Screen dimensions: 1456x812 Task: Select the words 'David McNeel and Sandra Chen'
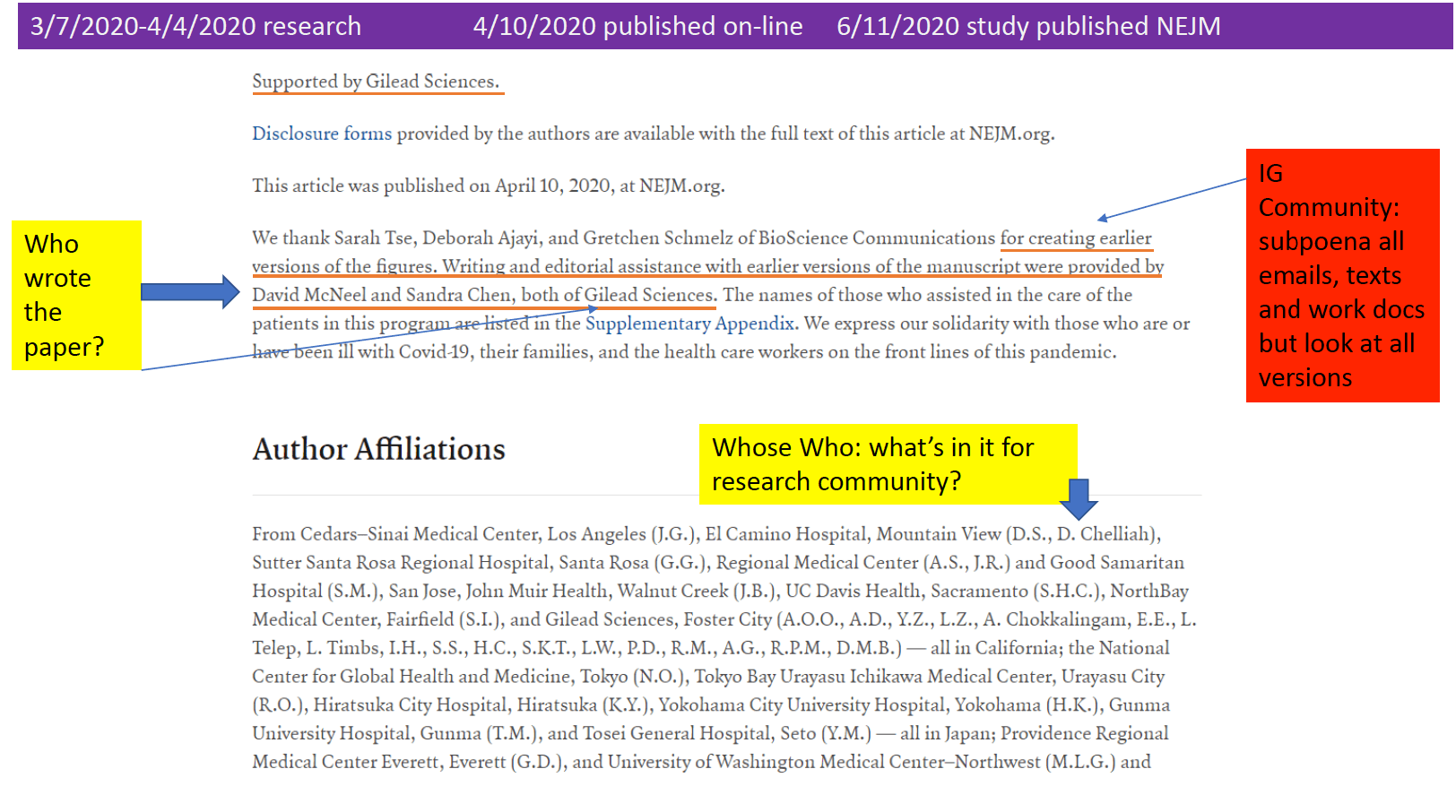click(x=382, y=295)
